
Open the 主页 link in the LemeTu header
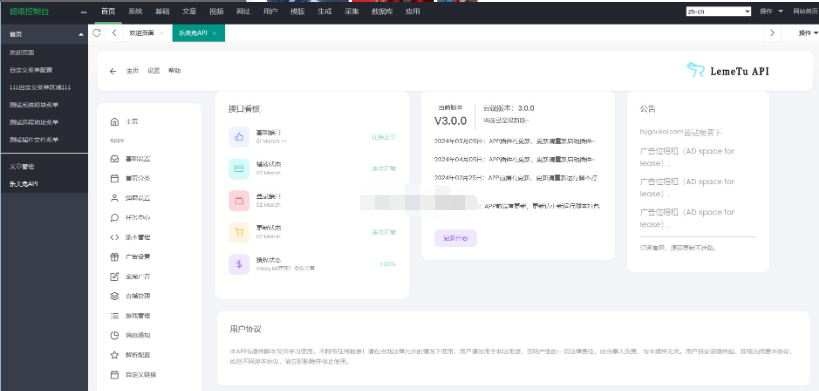[132, 71]
